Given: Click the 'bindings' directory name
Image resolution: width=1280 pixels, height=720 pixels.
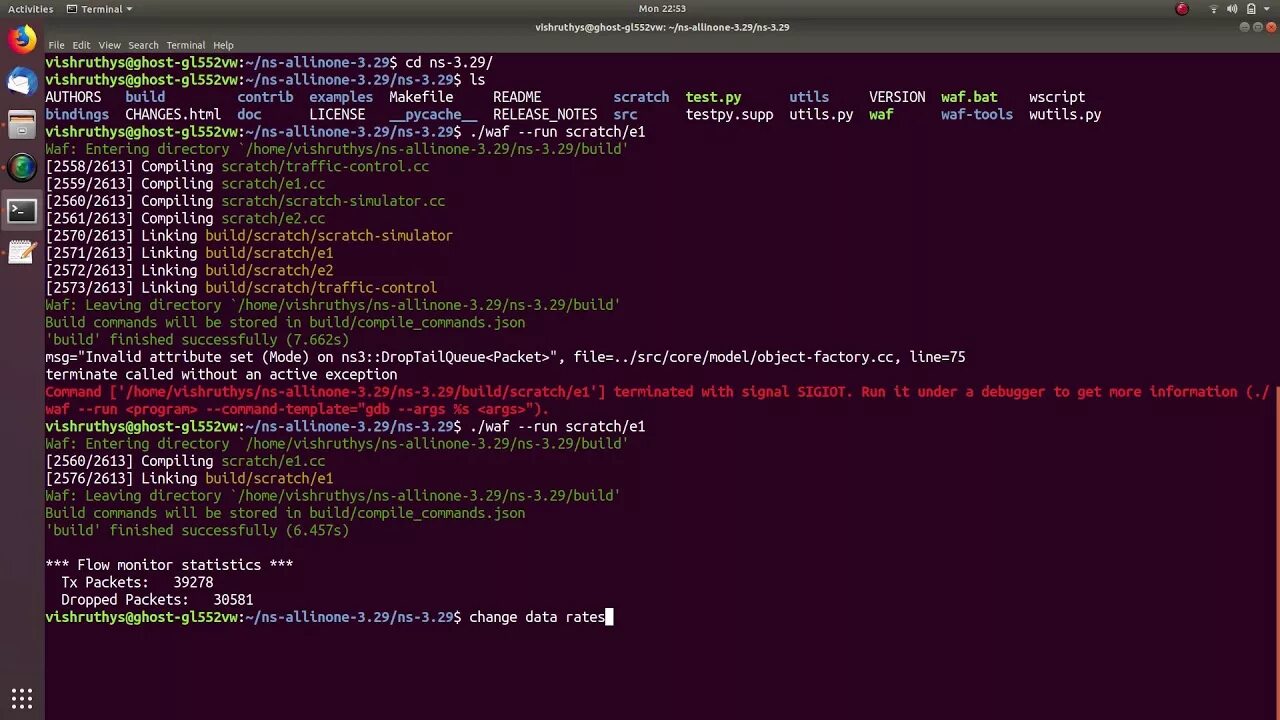Looking at the screenshot, I should click(77, 114).
